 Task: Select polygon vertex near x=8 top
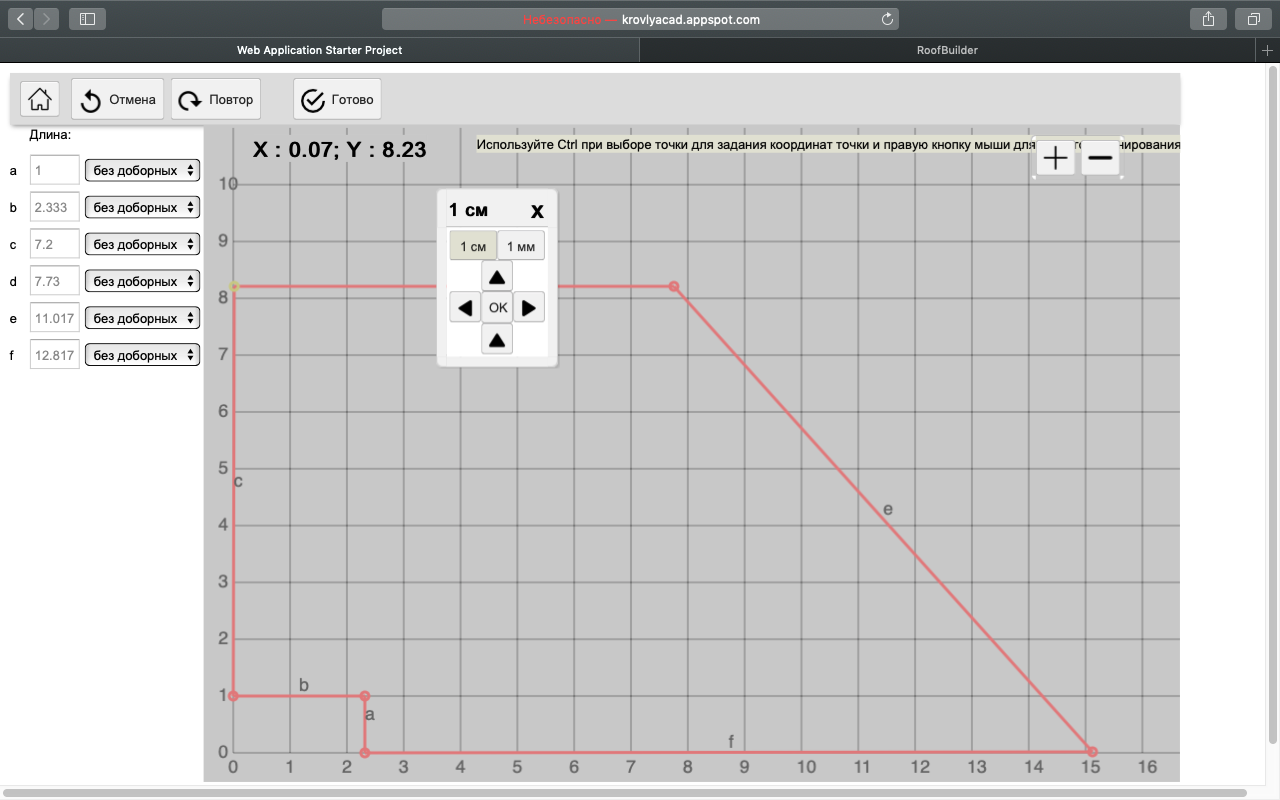674,287
